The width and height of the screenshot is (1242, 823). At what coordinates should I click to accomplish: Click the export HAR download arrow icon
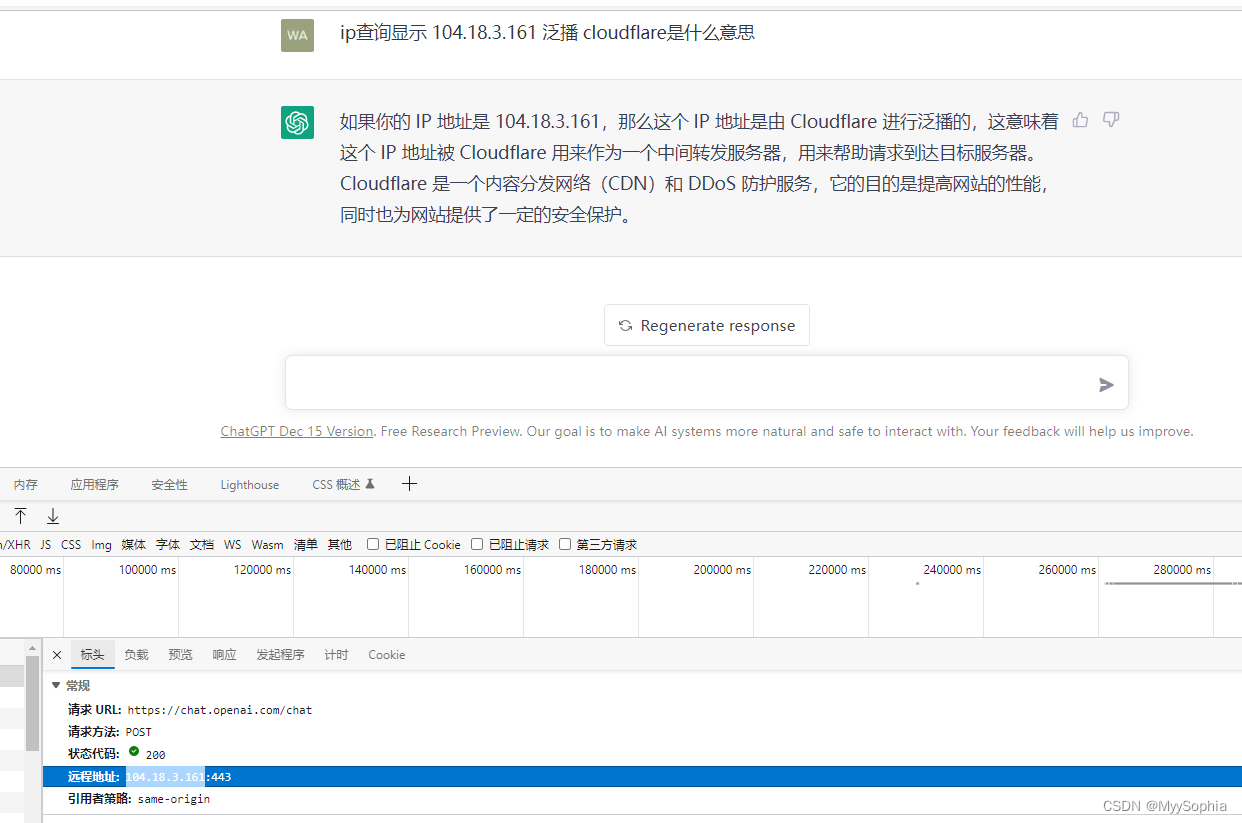click(53, 516)
